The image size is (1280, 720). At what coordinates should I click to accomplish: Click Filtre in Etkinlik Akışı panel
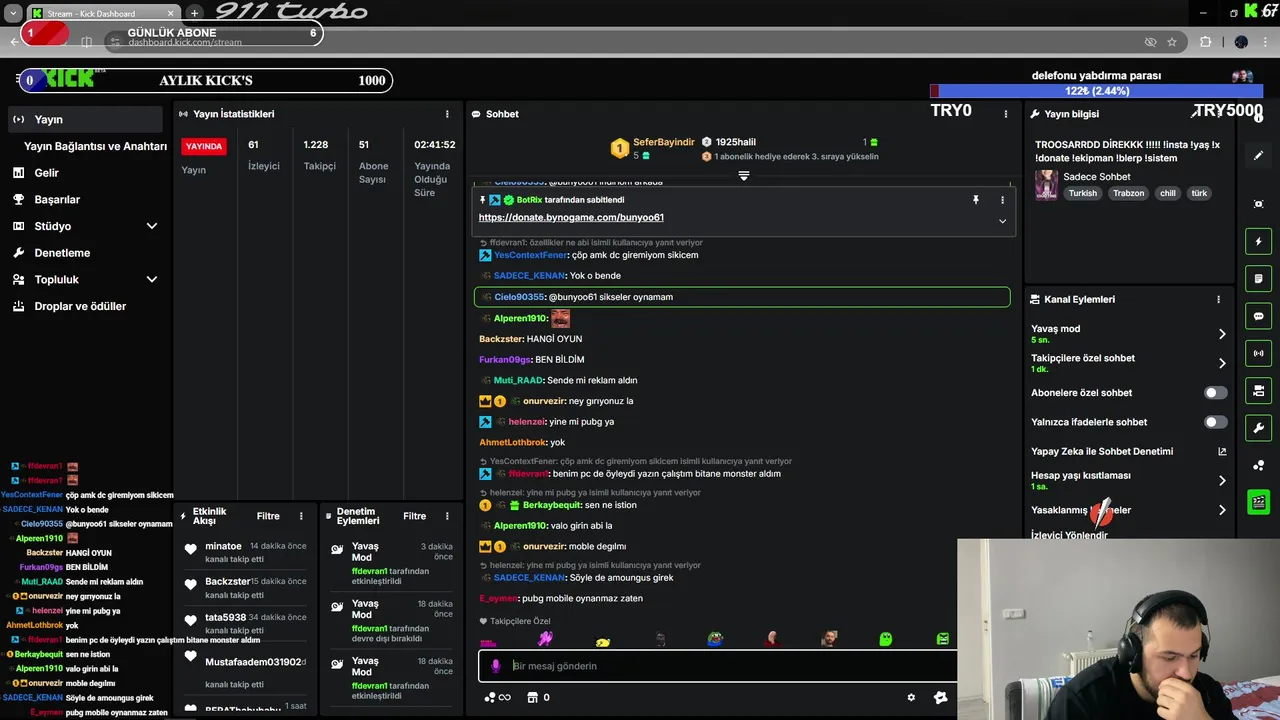[268, 516]
